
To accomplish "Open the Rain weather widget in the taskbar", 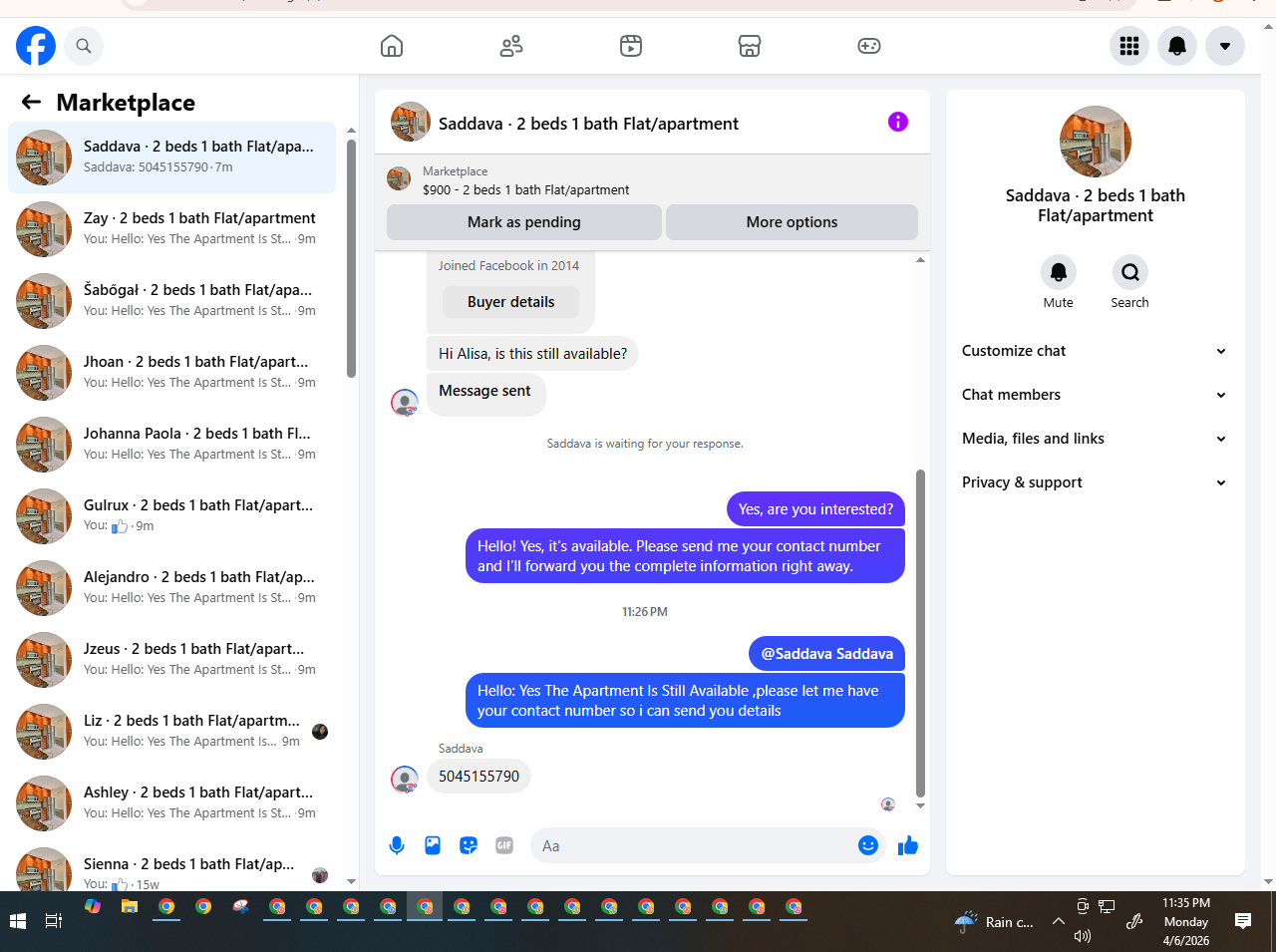I will pos(994,922).
